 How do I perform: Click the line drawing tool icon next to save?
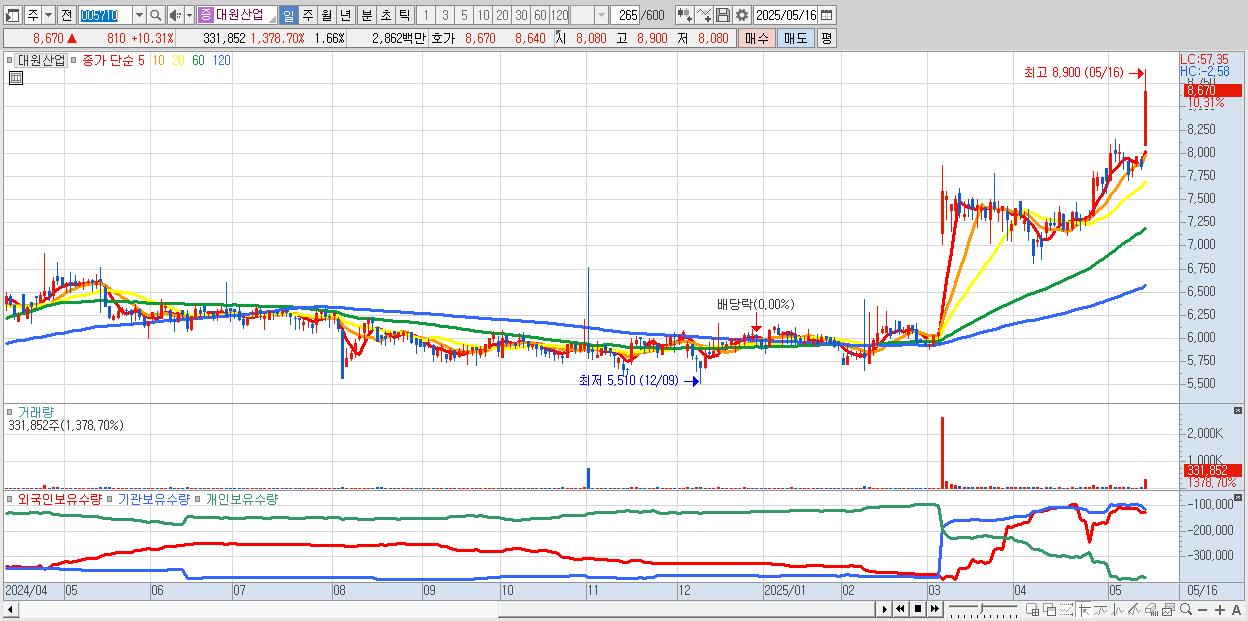point(703,15)
